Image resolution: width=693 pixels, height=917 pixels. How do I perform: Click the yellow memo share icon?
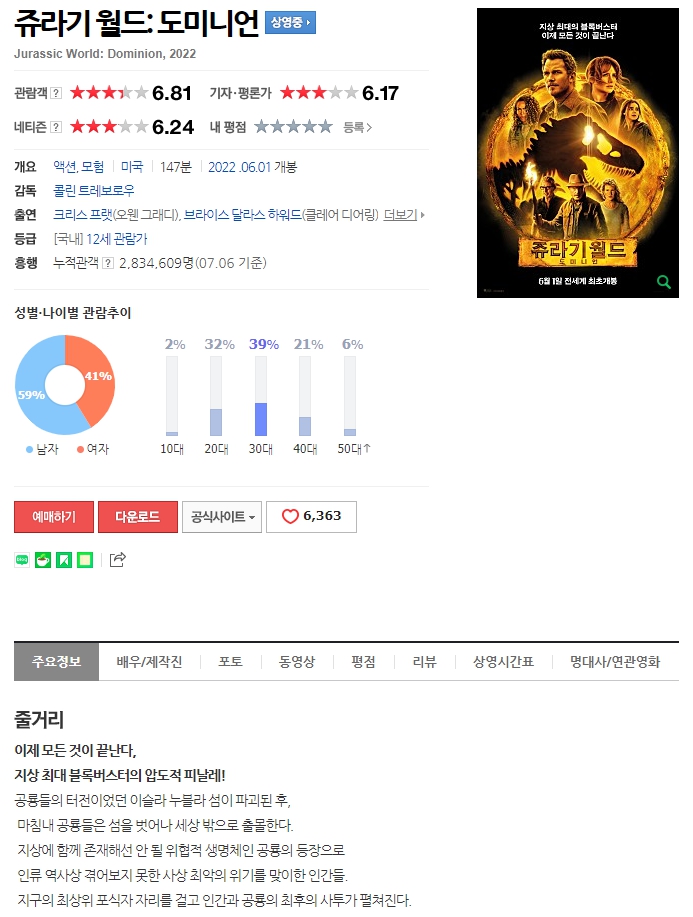click(x=85, y=560)
